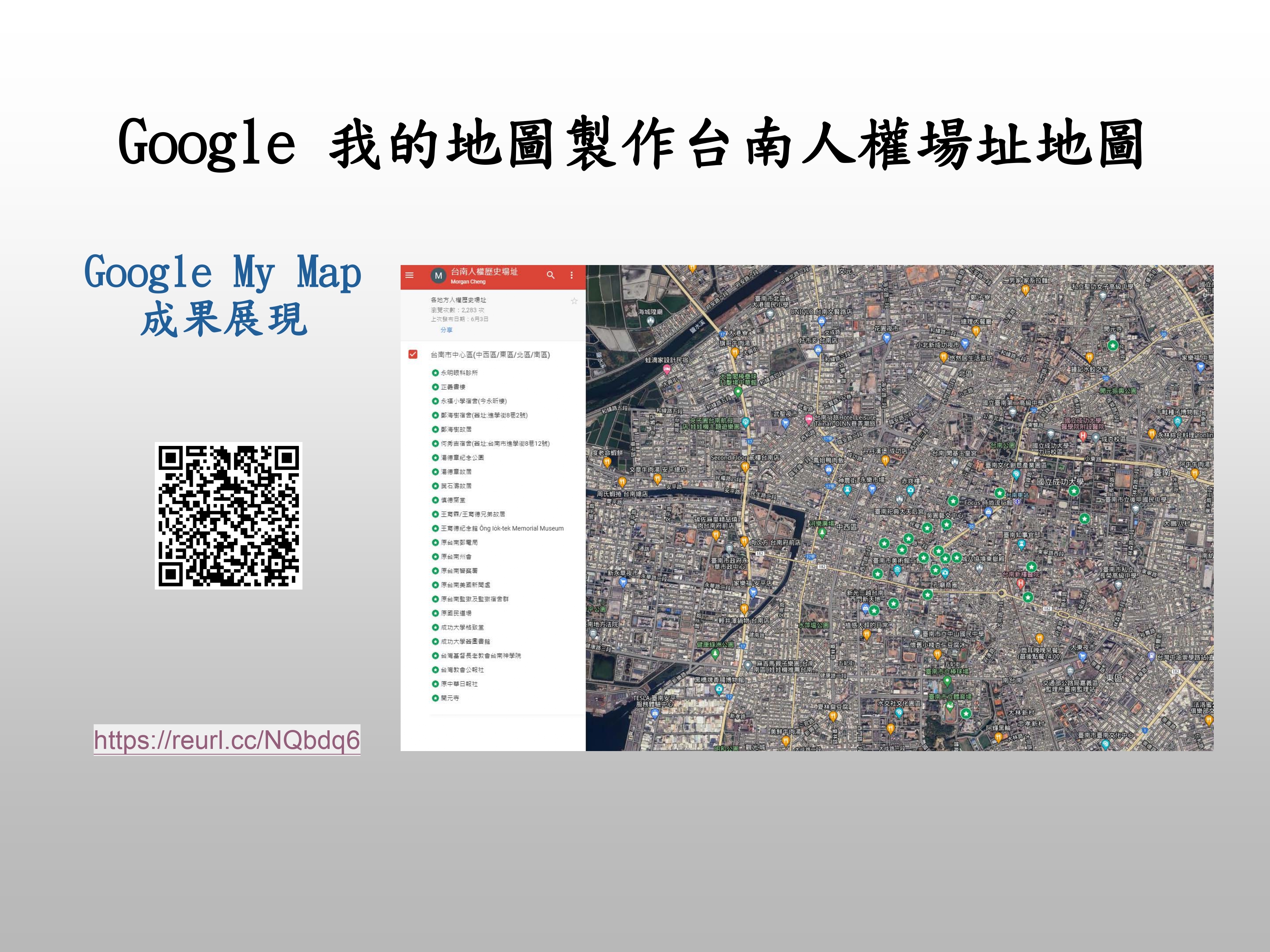Image resolution: width=1270 pixels, height=952 pixels.
Task: Click green star marker below 開元寺 on map
Action: (x=1113, y=346)
